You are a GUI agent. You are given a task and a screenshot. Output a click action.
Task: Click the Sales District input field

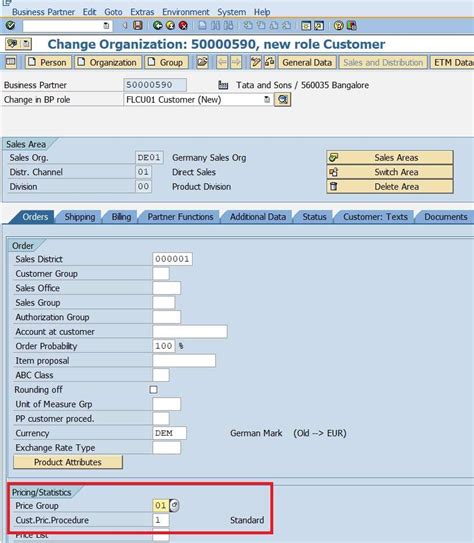pyautogui.click(x=172, y=259)
